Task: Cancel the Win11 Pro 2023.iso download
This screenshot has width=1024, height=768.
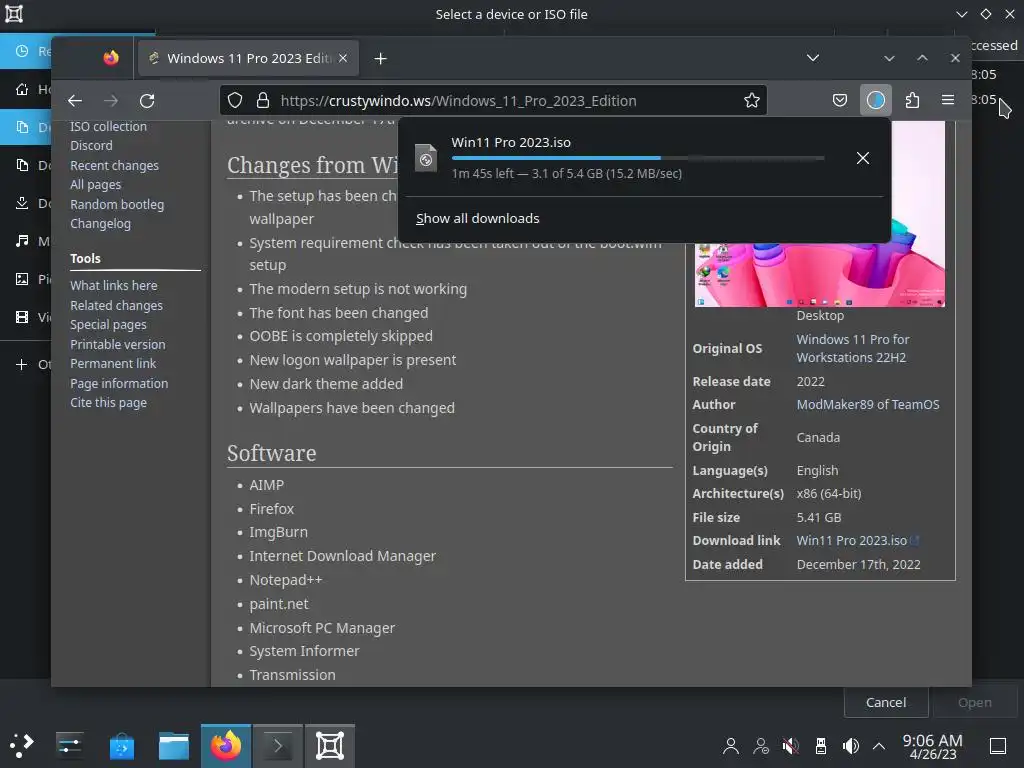Action: click(x=863, y=158)
